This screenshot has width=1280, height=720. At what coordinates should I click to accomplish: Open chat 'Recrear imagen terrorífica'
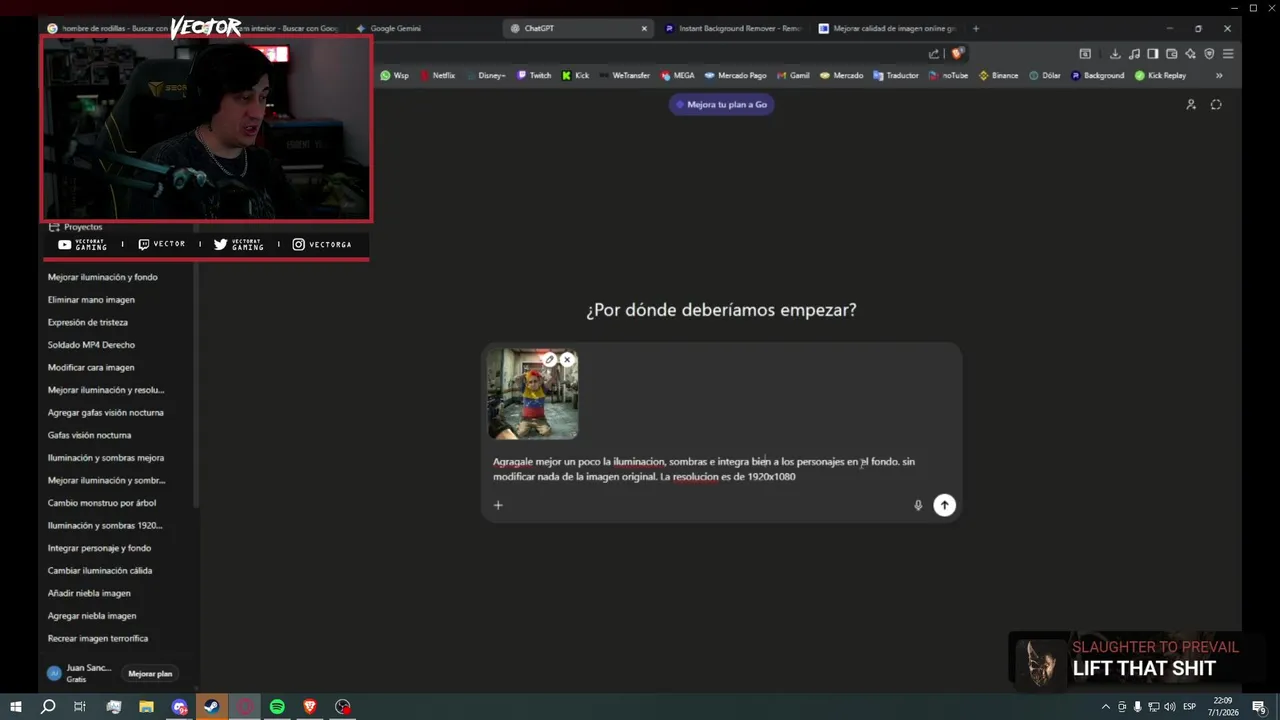click(x=98, y=638)
